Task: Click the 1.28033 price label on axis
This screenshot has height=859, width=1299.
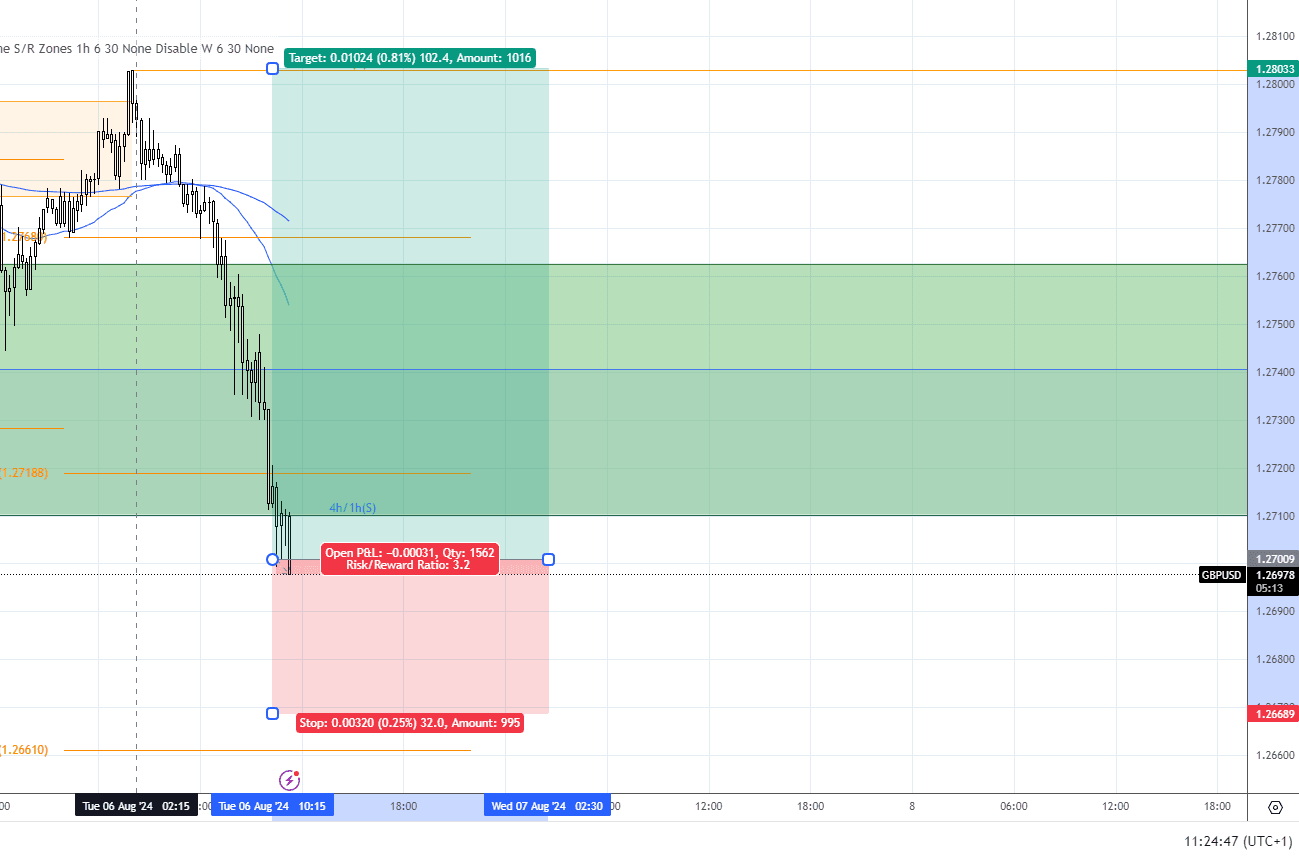Action: click(1273, 69)
